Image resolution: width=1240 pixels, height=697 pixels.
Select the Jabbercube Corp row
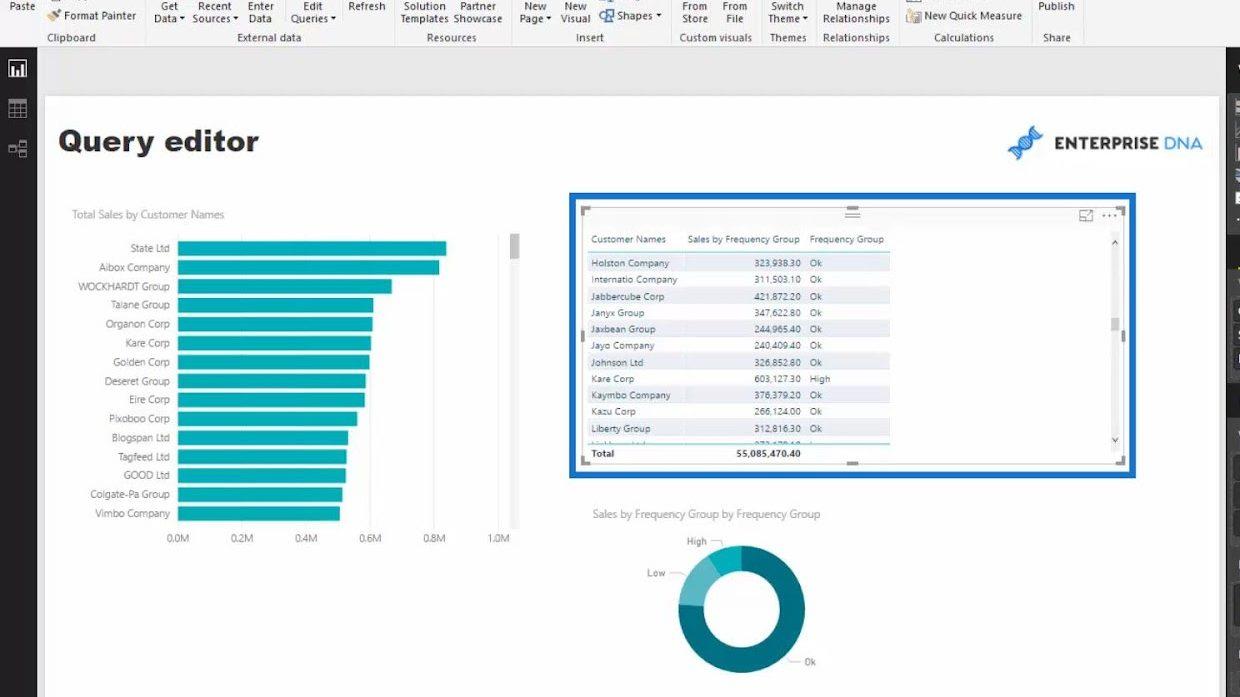tap(738, 296)
